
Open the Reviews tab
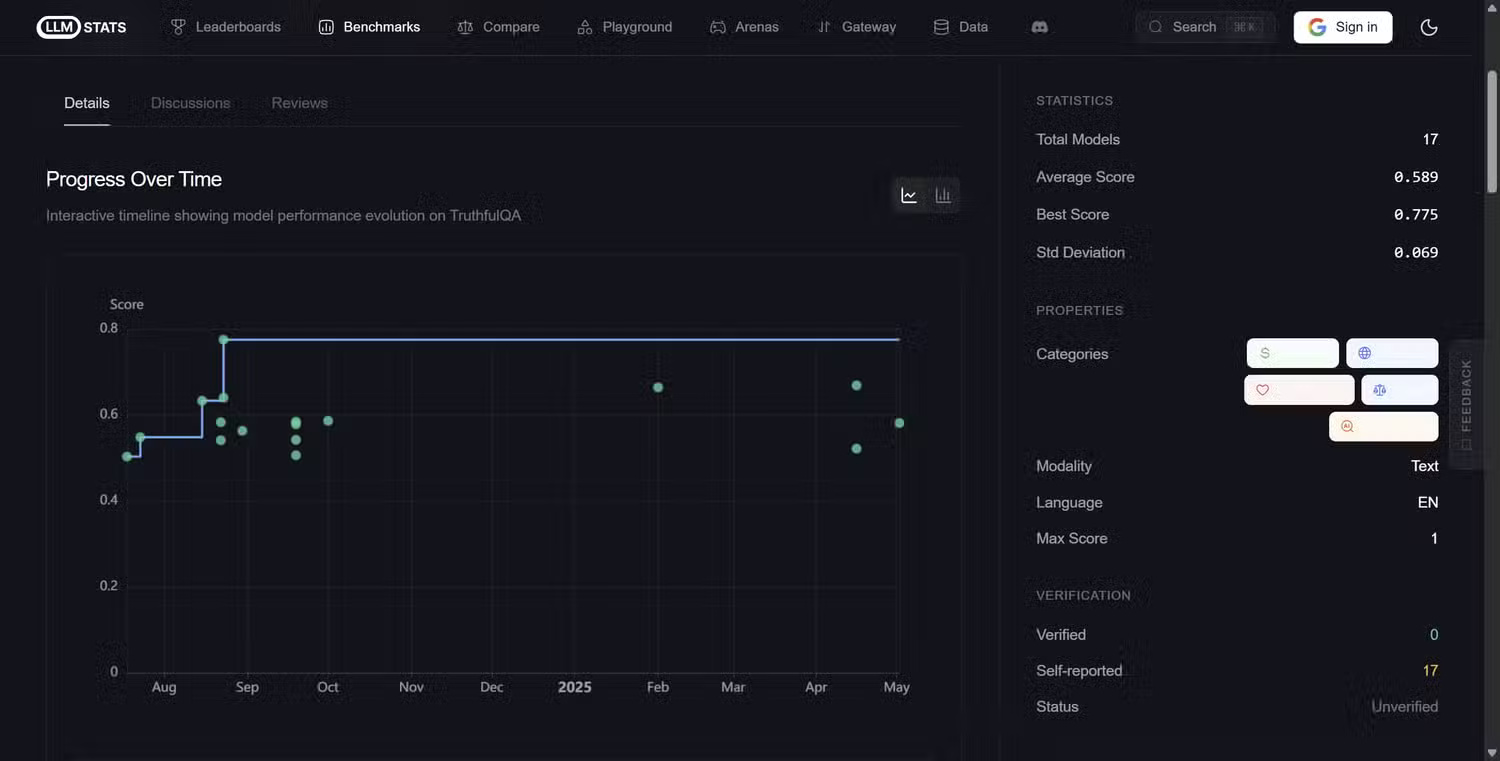(x=299, y=102)
